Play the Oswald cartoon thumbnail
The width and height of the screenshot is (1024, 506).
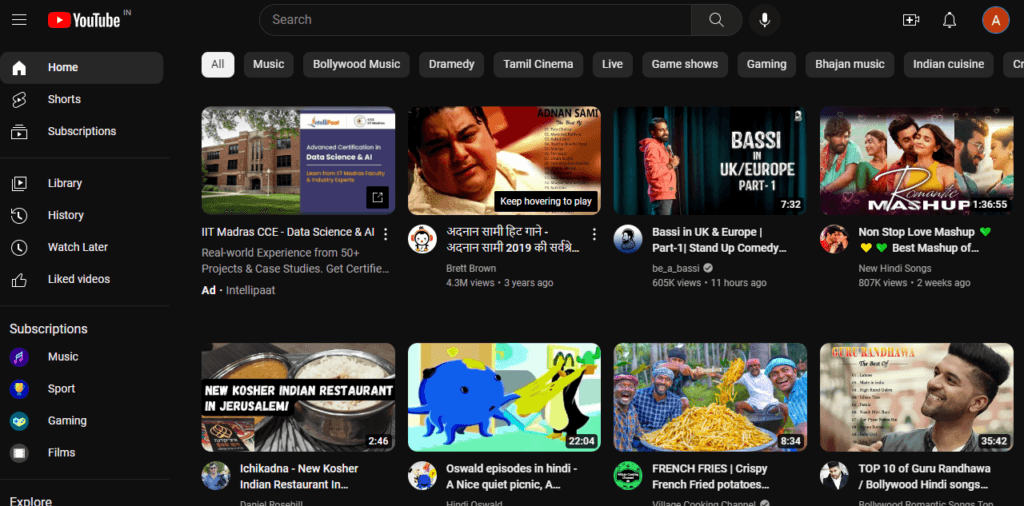point(504,397)
